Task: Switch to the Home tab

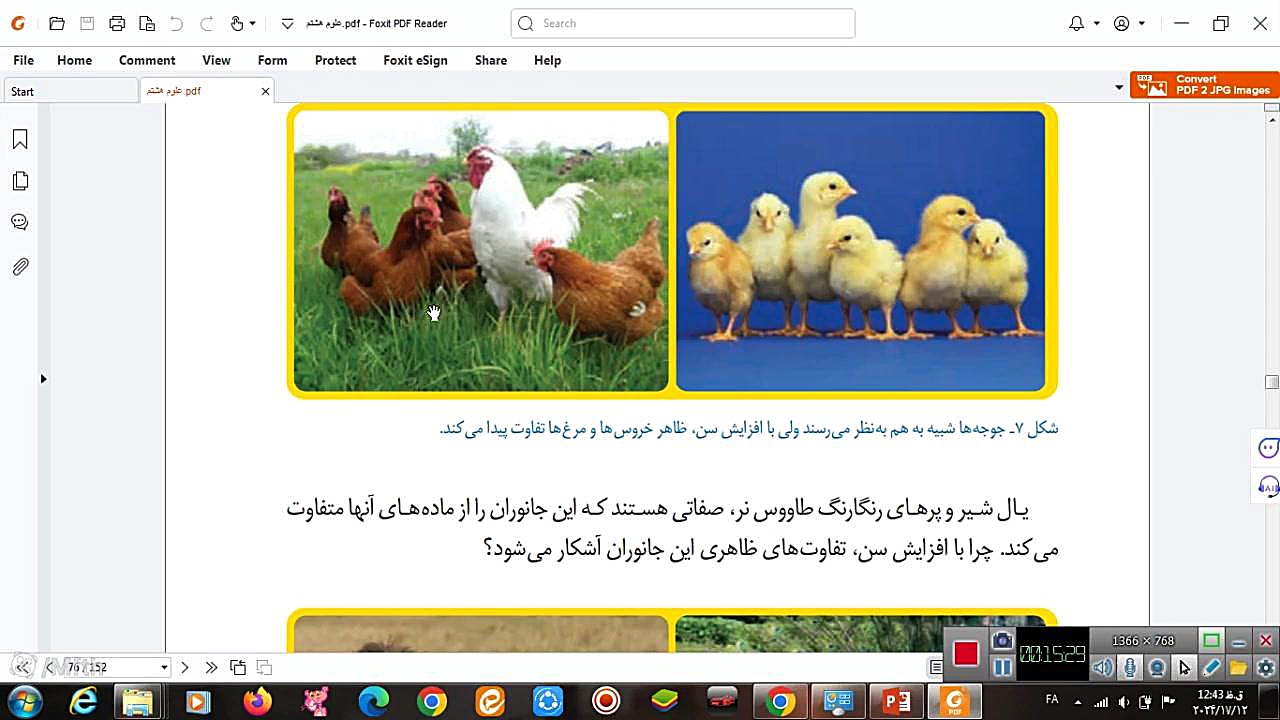Action: (75, 60)
